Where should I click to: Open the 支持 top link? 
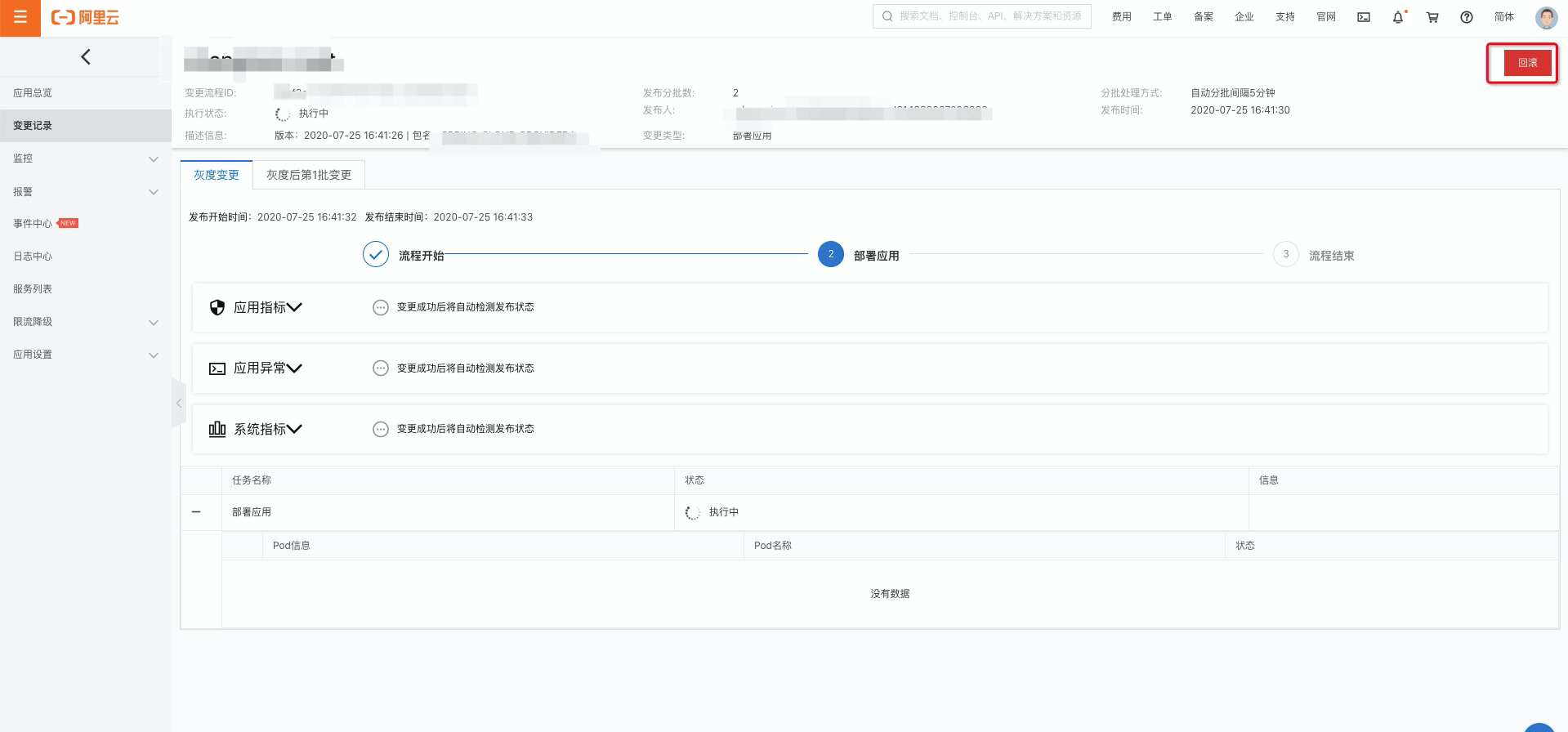point(1285,17)
